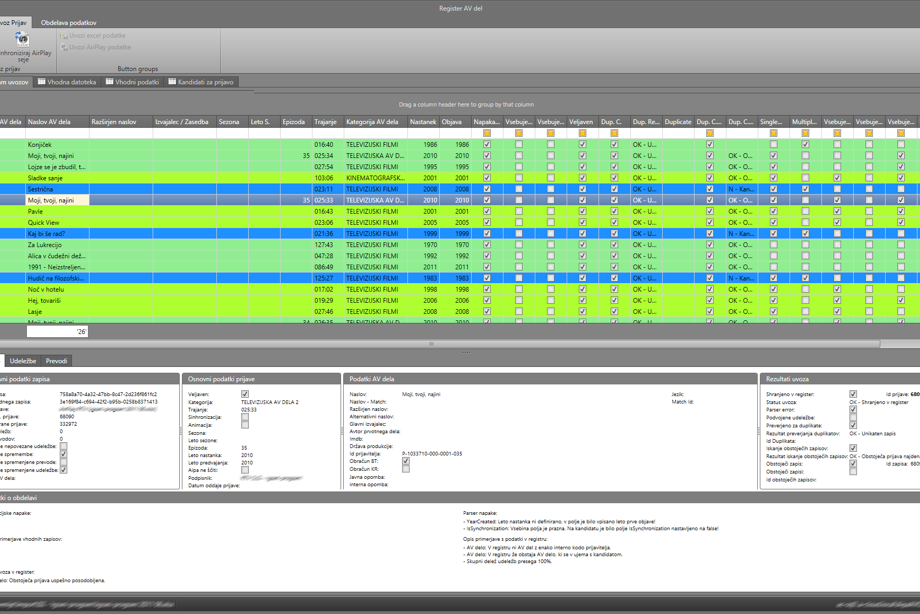Select the Sladke sanje row
This screenshot has width=920, height=614.
click(x=460, y=178)
